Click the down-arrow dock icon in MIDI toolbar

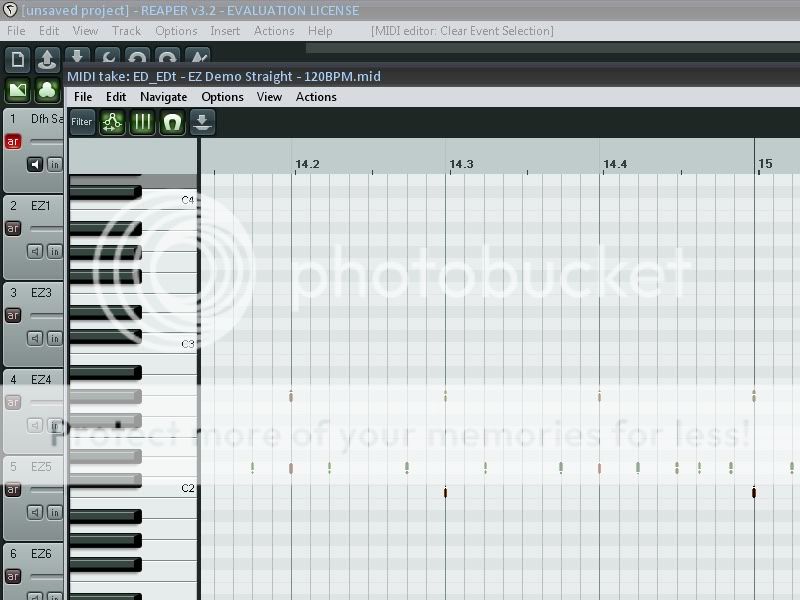pyautogui.click(x=203, y=122)
